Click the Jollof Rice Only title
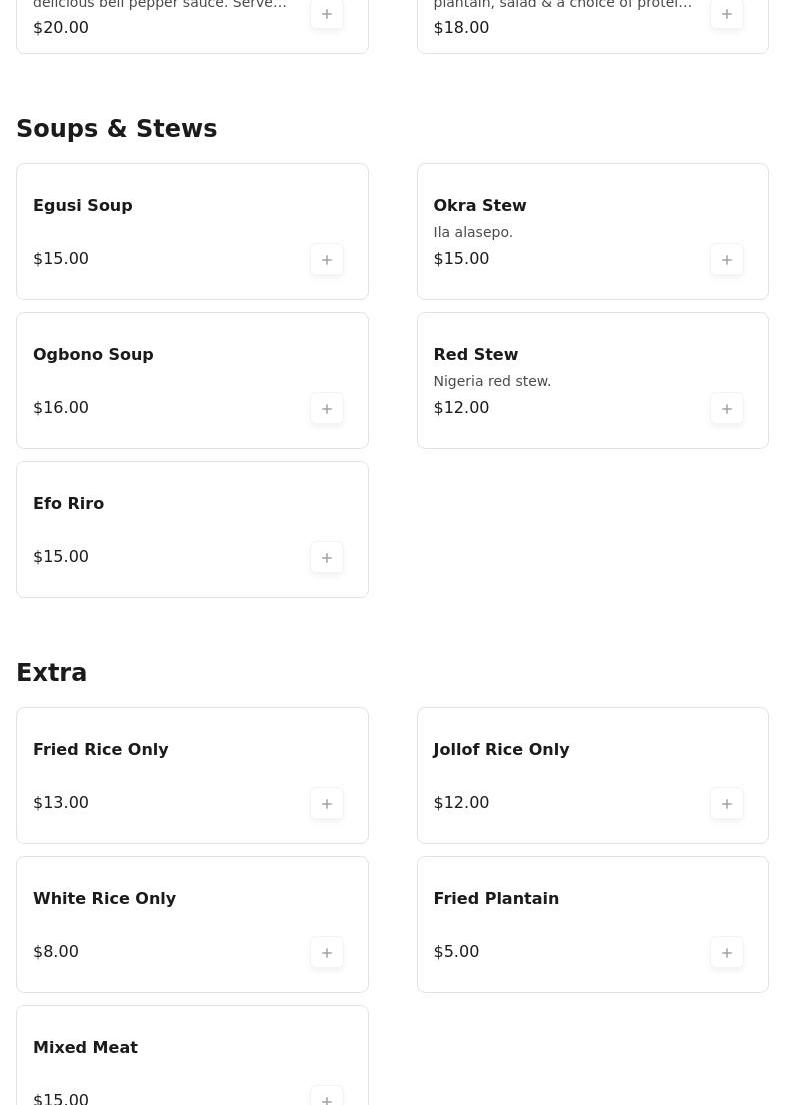The image size is (785, 1105). [x=501, y=749]
